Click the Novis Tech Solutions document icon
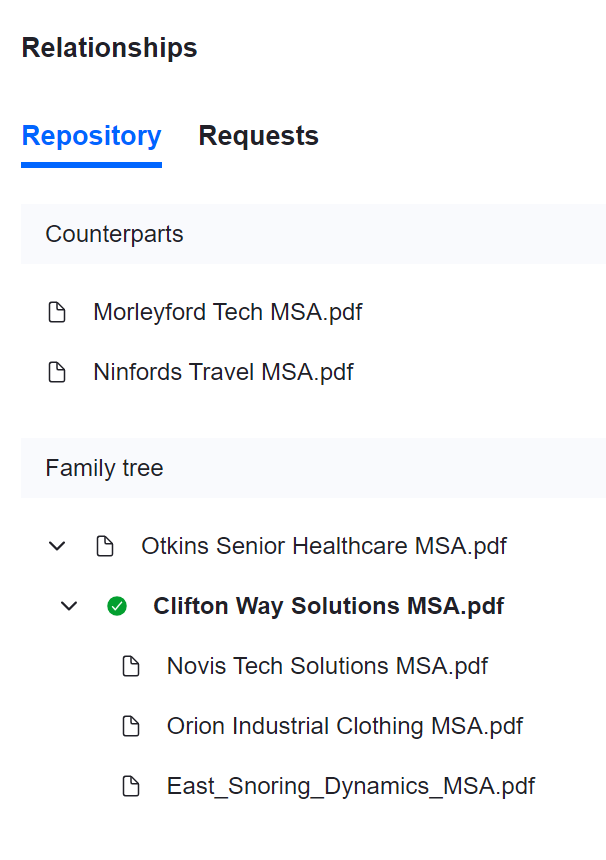This screenshot has height=860, width=606. [x=131, y=666]
